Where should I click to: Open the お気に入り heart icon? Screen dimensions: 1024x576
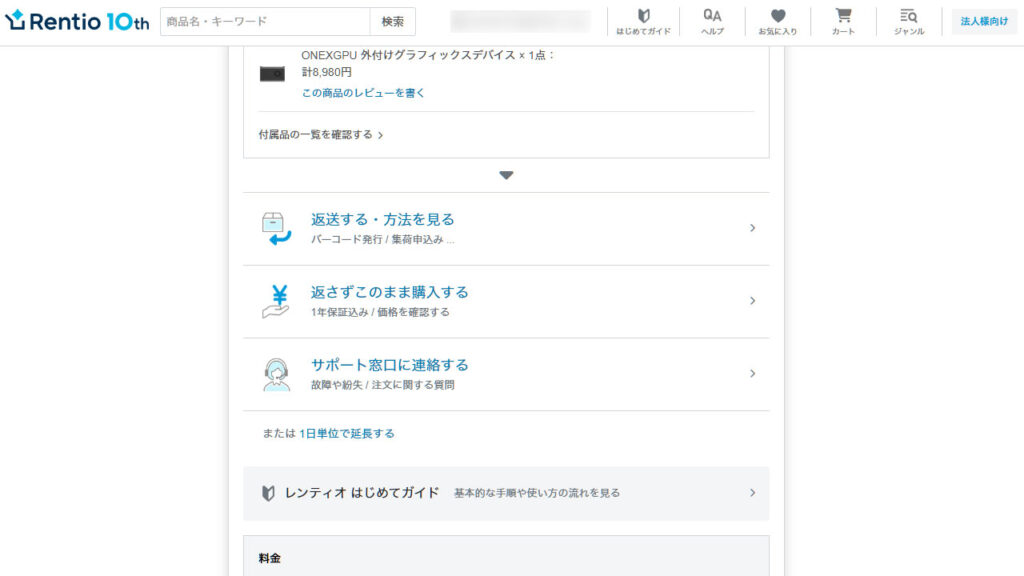tap(777, 22)
